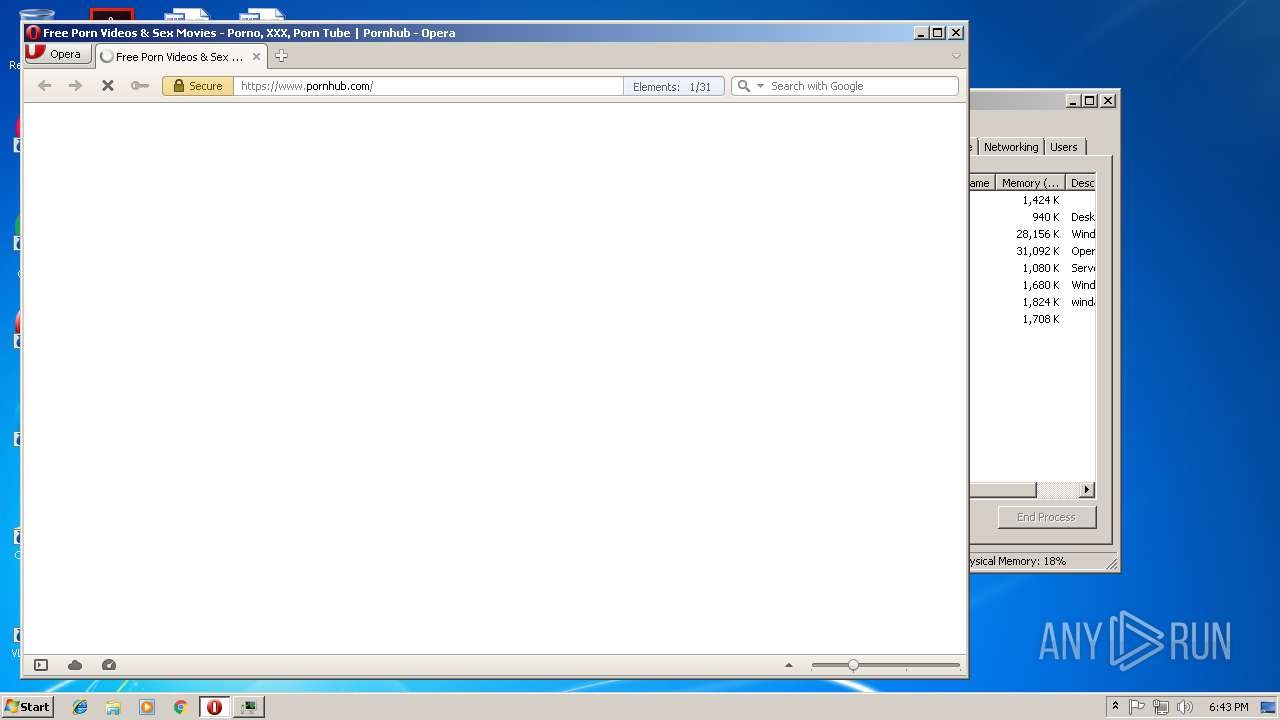Adjust the page zoom slider handle

pos(853,665)
